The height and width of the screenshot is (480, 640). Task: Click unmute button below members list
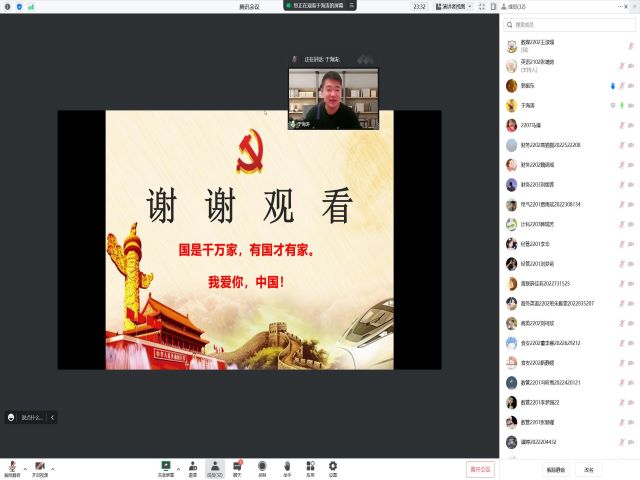(556, 470)
